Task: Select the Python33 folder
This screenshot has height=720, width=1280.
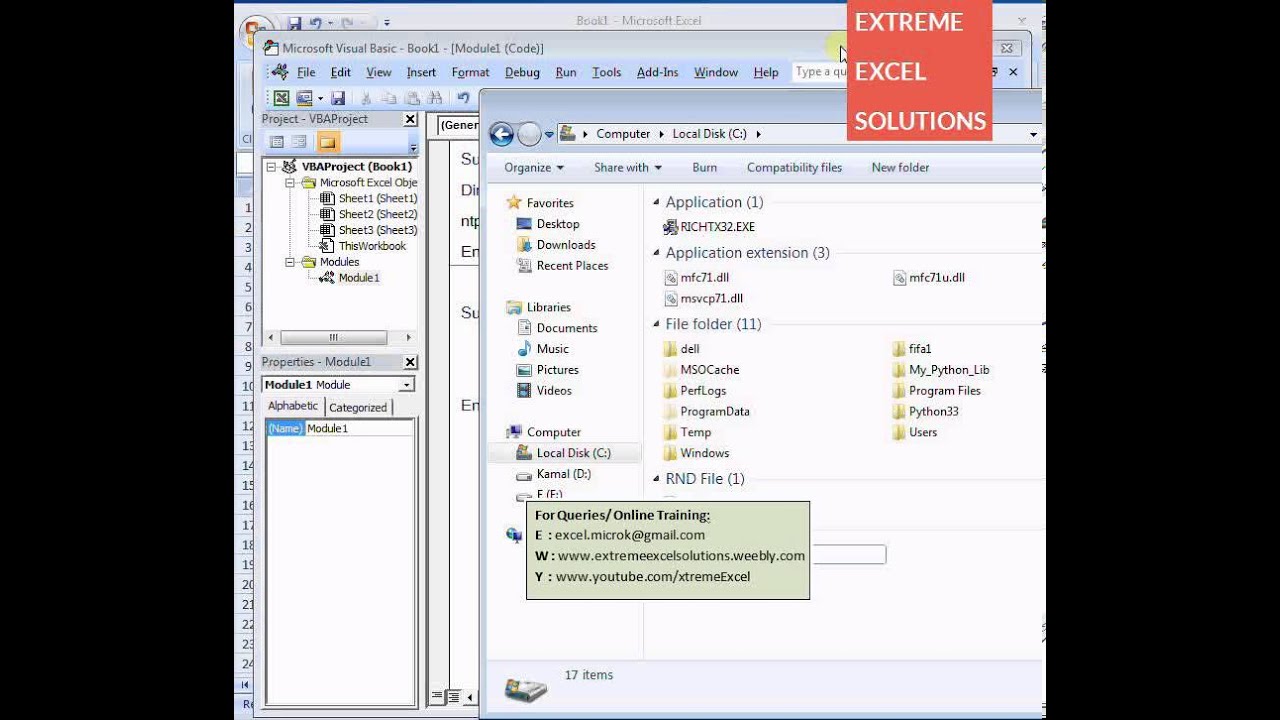Action: 925,412
